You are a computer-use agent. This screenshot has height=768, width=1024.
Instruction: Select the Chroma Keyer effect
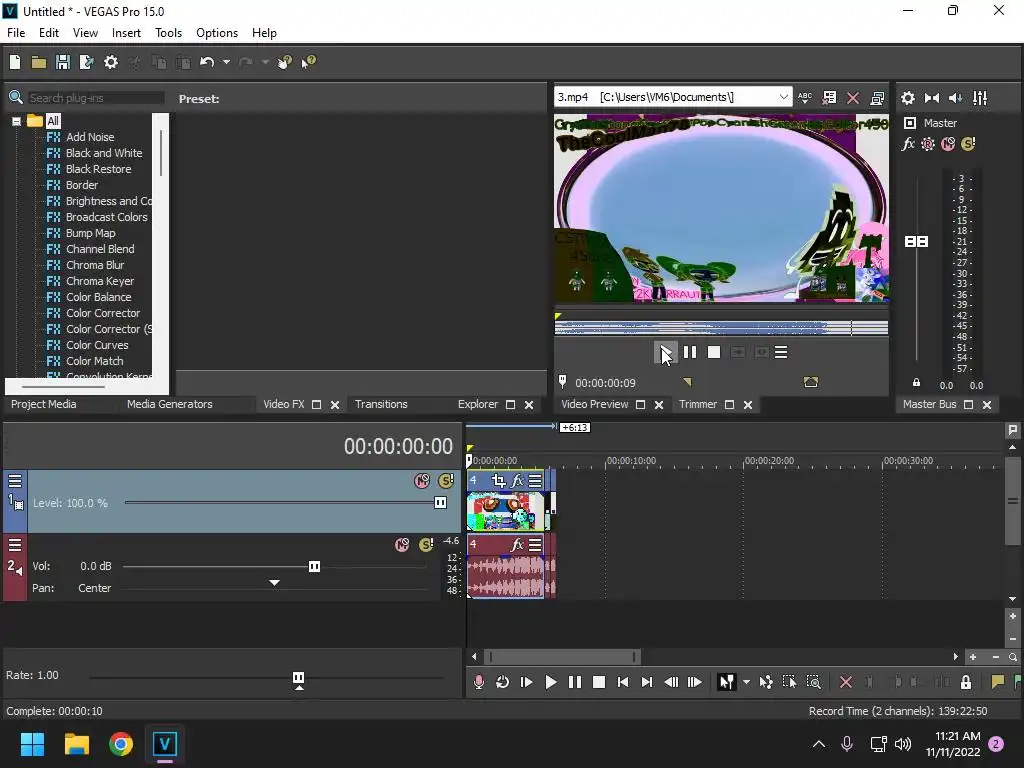(99, 281)
